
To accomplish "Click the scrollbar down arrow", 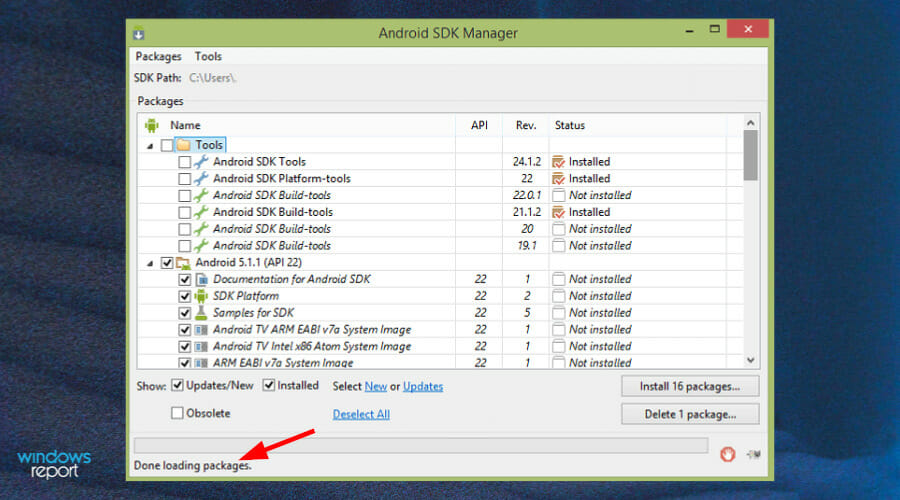I will (x=750, y=360).
